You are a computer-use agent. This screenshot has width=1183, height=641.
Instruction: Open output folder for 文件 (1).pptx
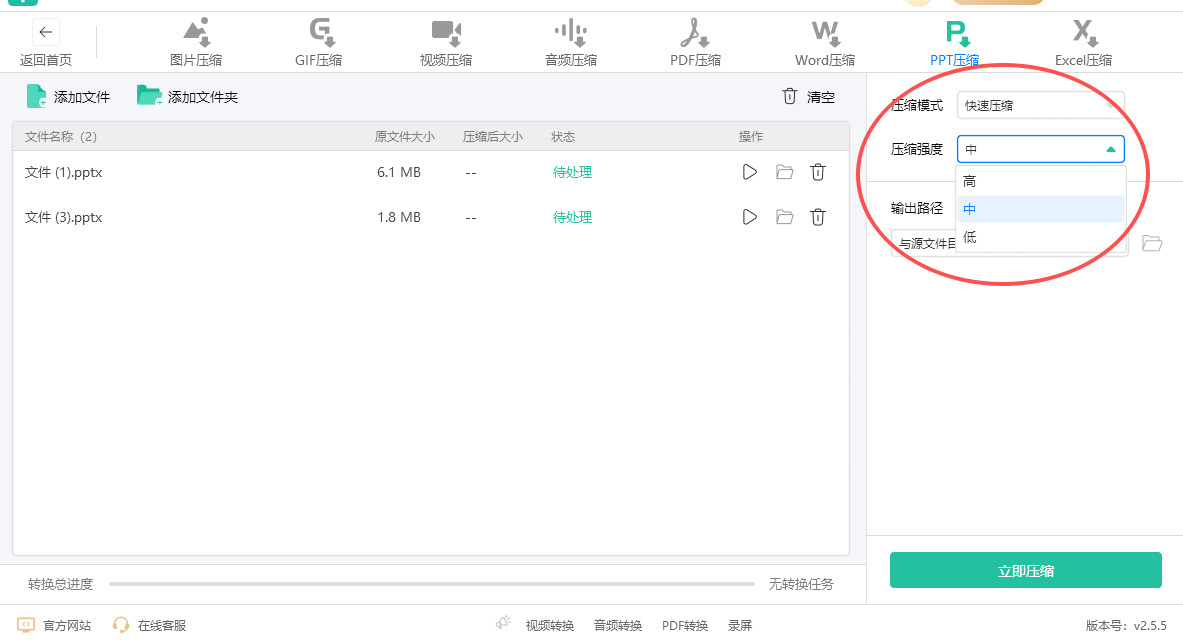coord(785,172)
